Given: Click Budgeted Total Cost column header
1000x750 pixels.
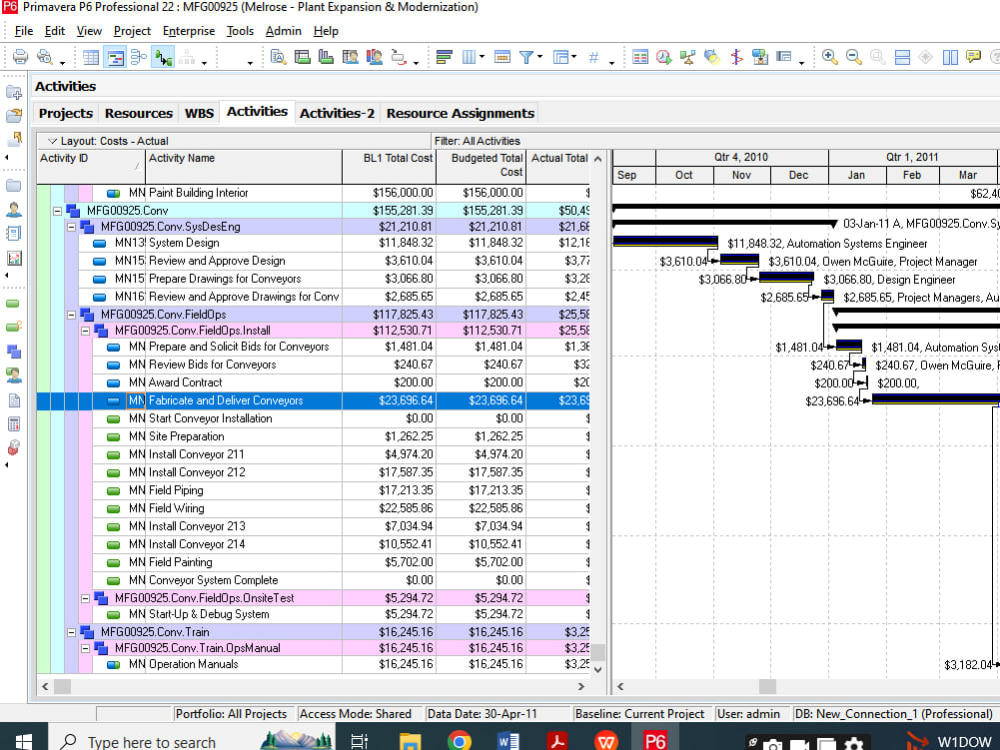Looking at the screenshot, I should [481, 166].
